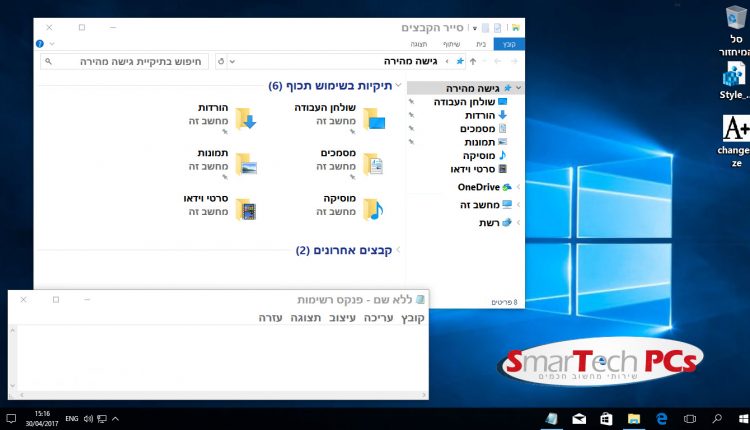The height and width of the screenshot is (430, 750).
Task: Open the Action Center notification icon
Action: click(11, 419)
